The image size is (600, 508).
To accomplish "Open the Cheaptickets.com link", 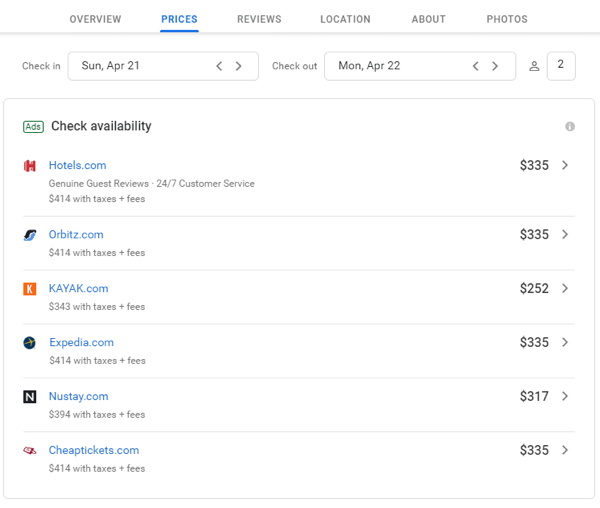I will point(94,450).
